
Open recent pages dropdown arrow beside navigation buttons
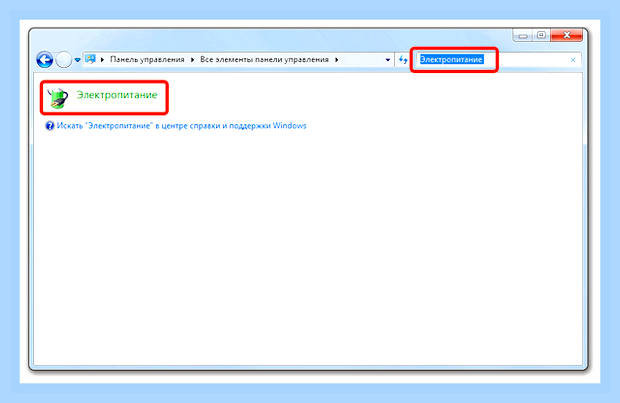(78, 60)
